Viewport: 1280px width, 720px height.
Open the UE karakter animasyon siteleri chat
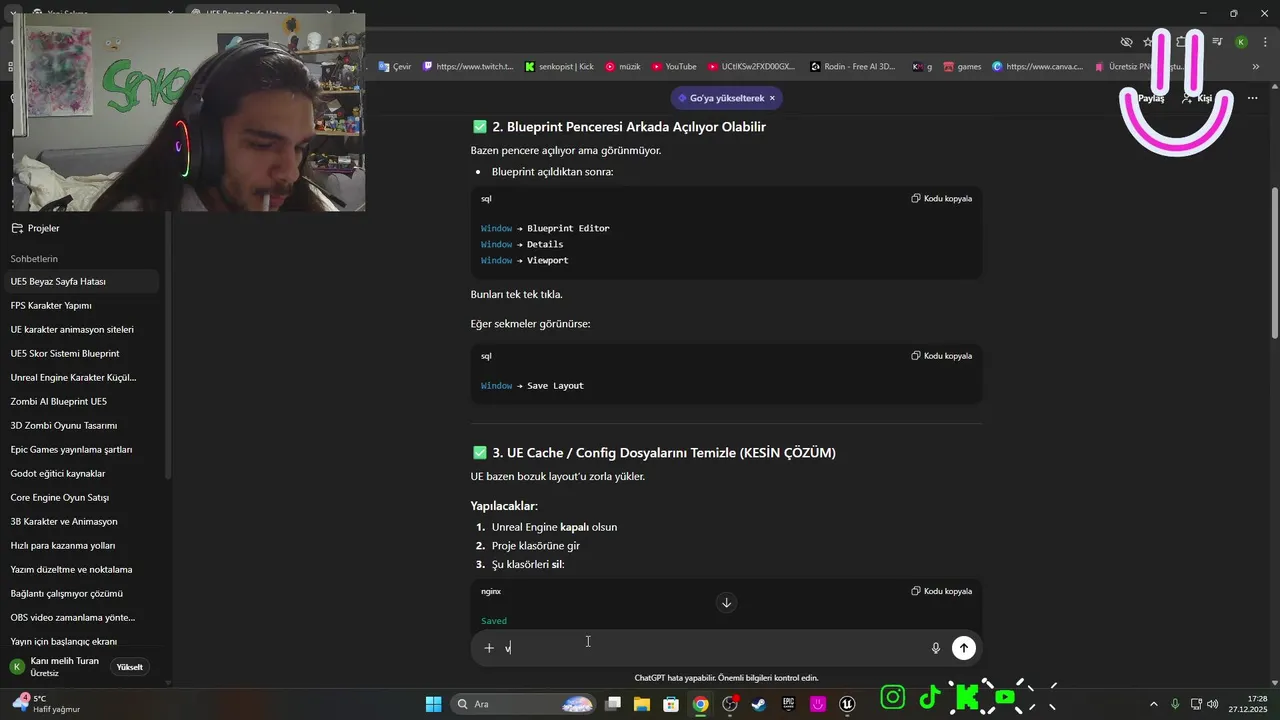click(80, 330)
